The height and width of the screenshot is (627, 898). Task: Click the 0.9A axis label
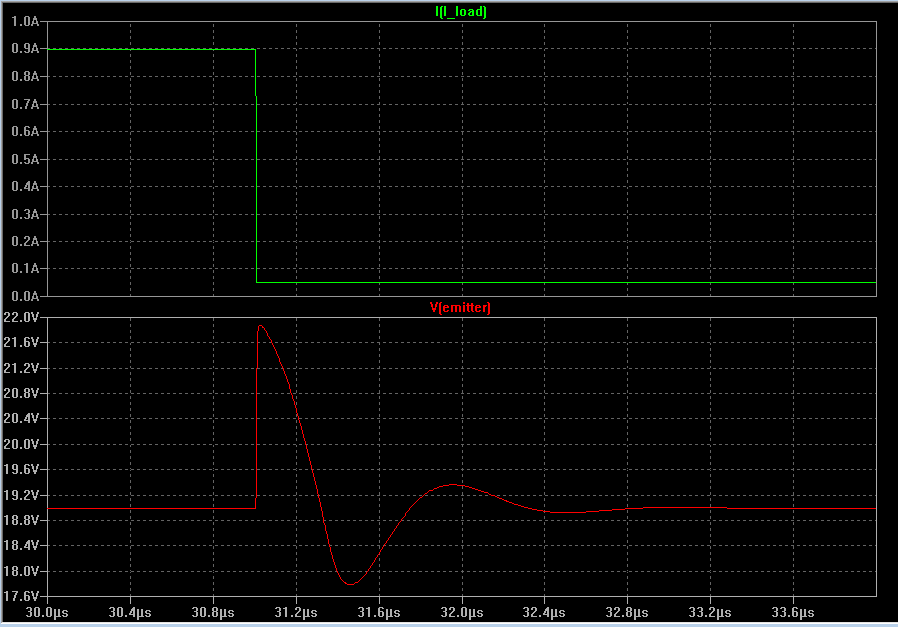25,49
